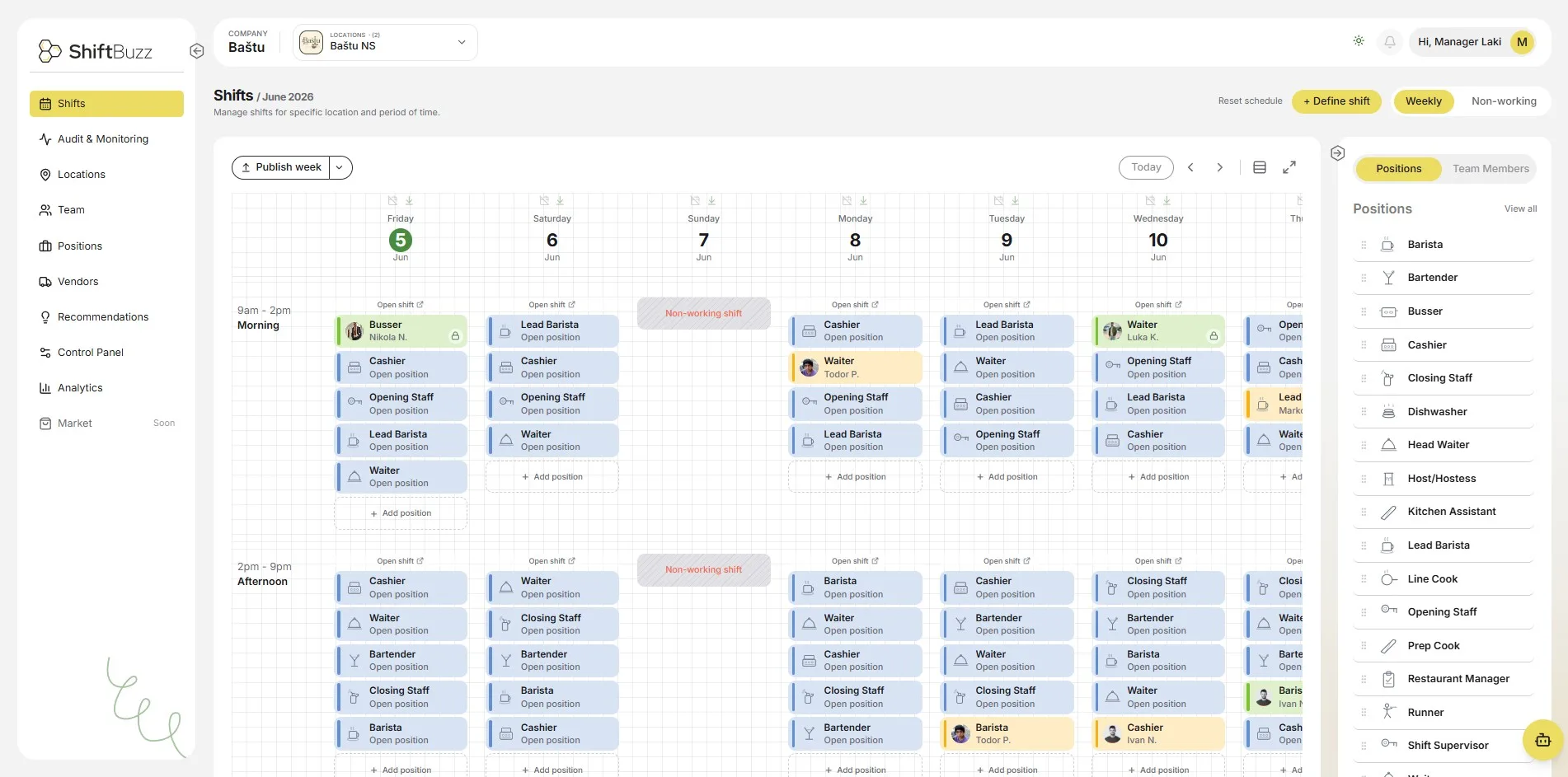Image resolution: width=1568 pixels, height=777 pixels.
Task: Open Locations in the sidebar
Action: point(106,175)
